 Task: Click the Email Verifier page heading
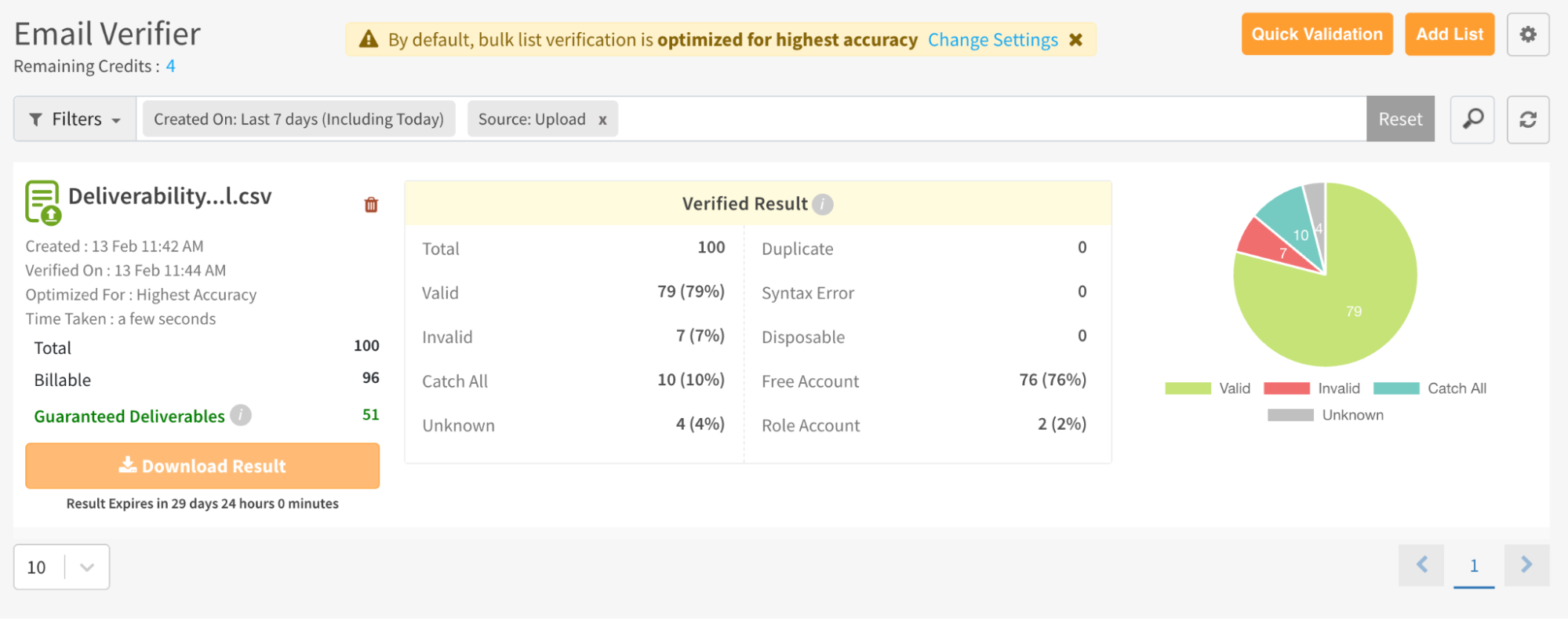[107, 34]
